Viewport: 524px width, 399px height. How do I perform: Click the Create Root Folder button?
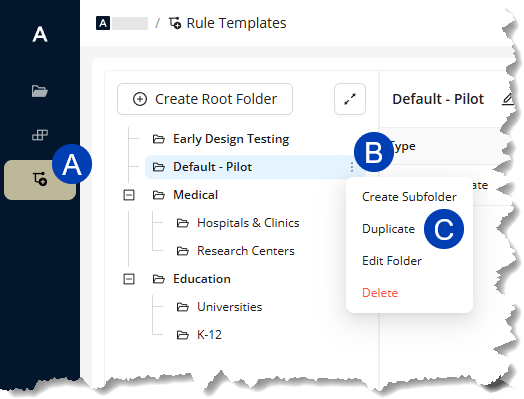point(205,99)
